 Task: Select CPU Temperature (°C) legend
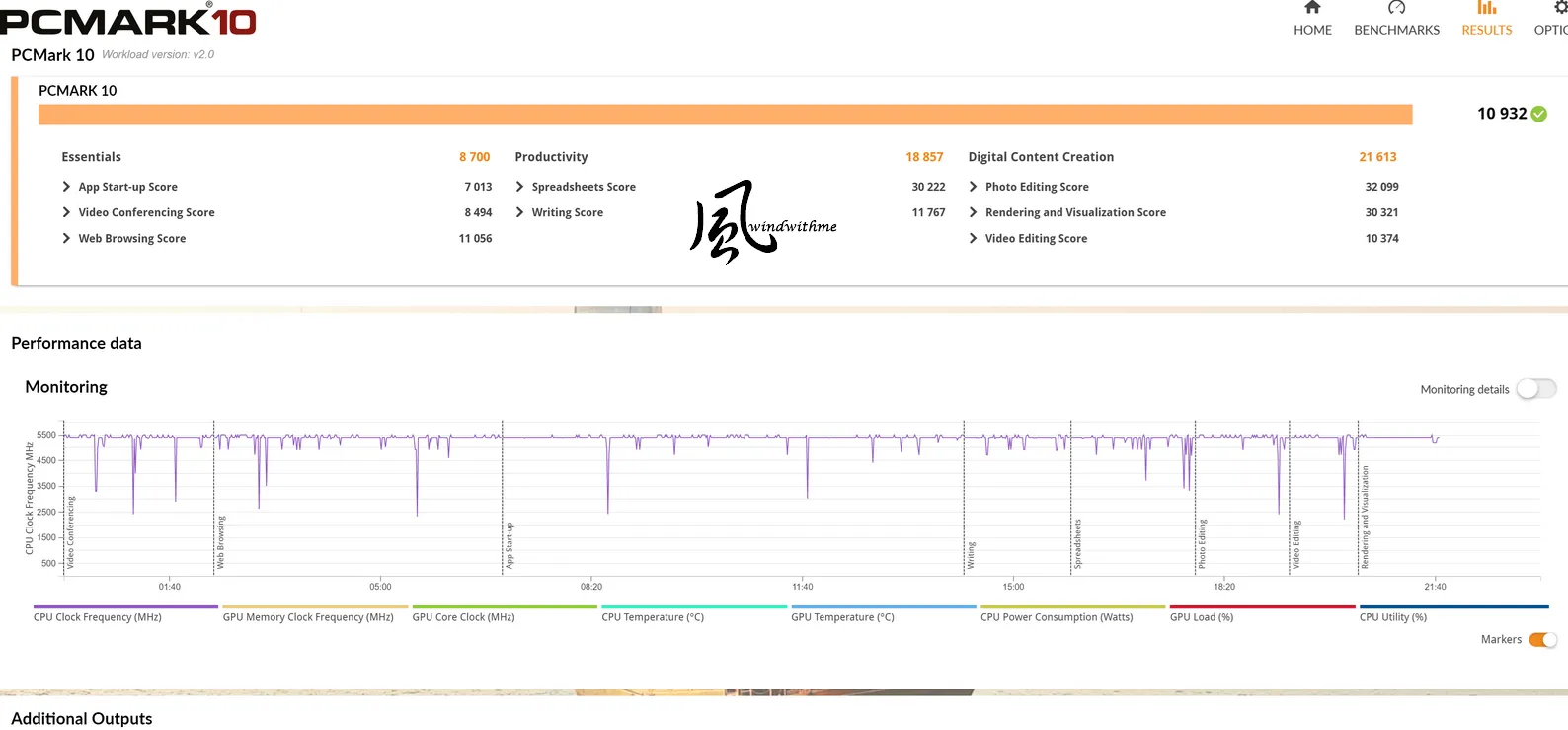(653, 617)
